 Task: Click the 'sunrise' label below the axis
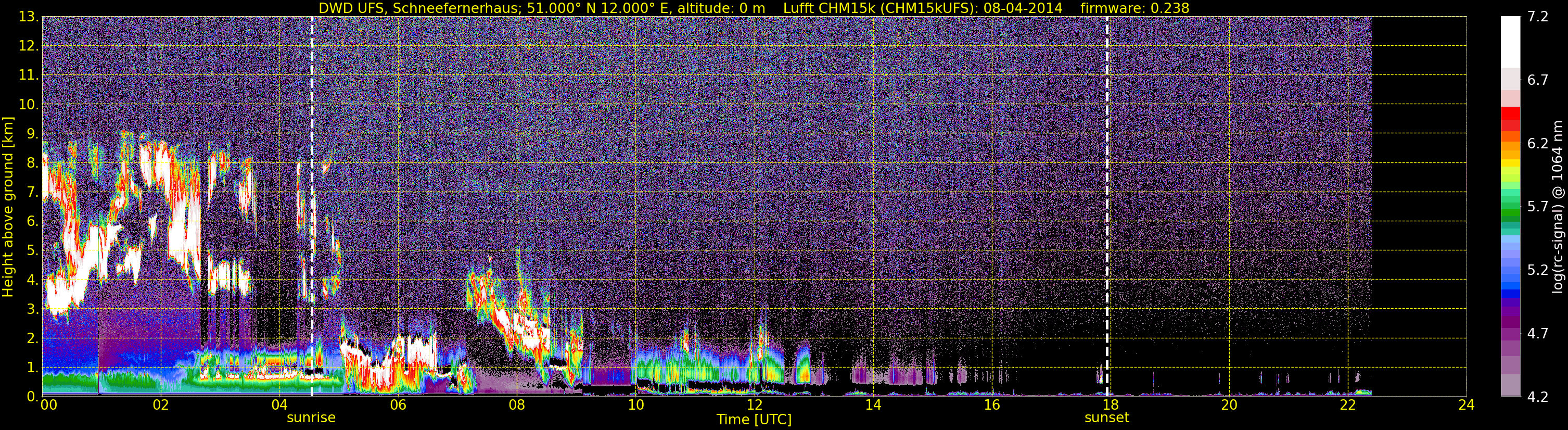(x=311, y=418)
